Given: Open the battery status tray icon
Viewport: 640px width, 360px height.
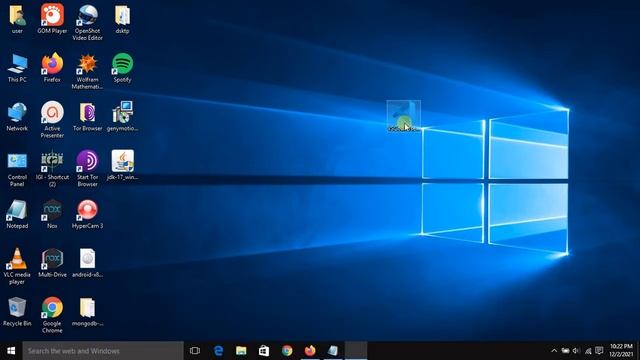Looking at the screenshot, I should [565, 351].
